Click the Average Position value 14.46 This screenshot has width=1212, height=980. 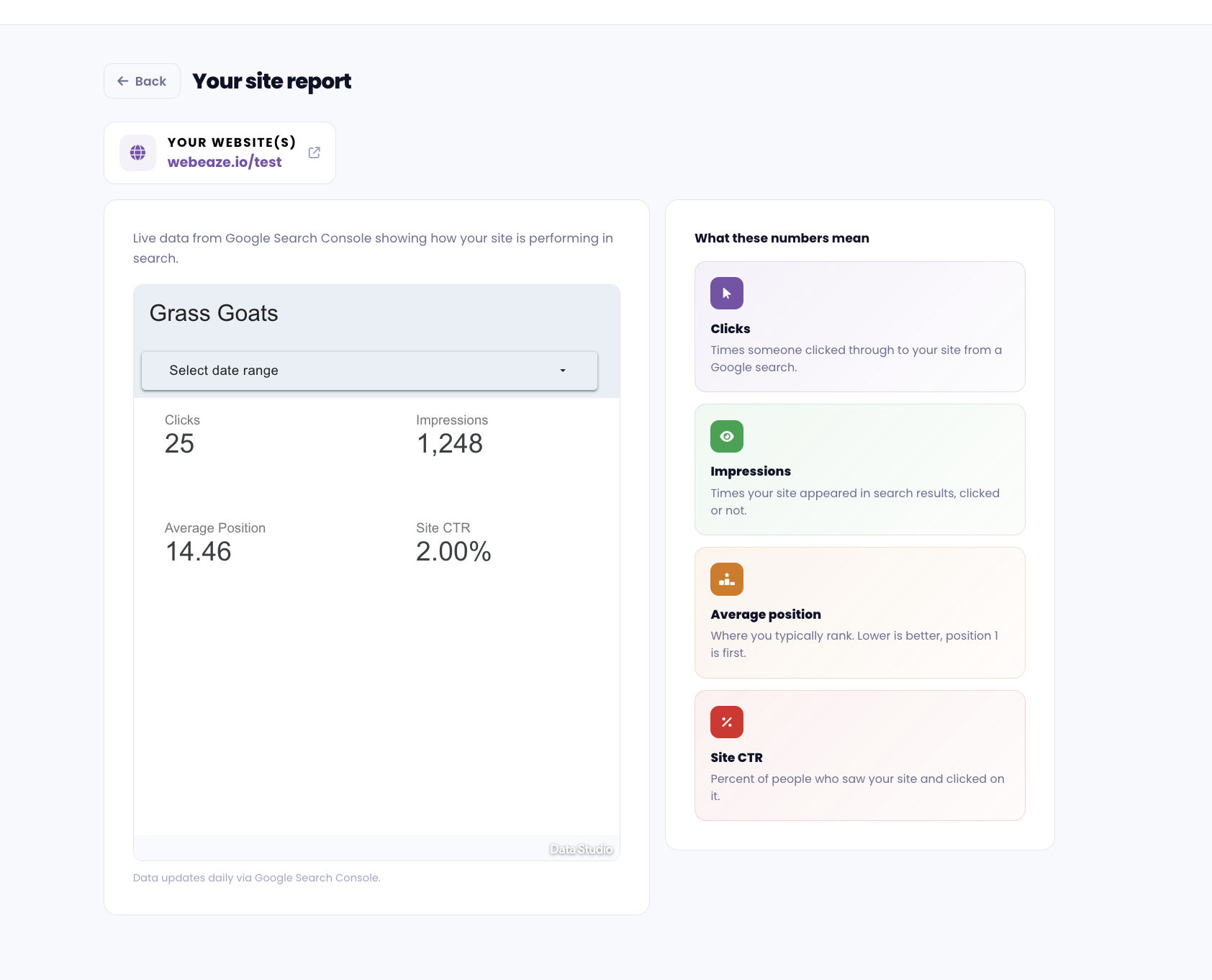point(199,552)
